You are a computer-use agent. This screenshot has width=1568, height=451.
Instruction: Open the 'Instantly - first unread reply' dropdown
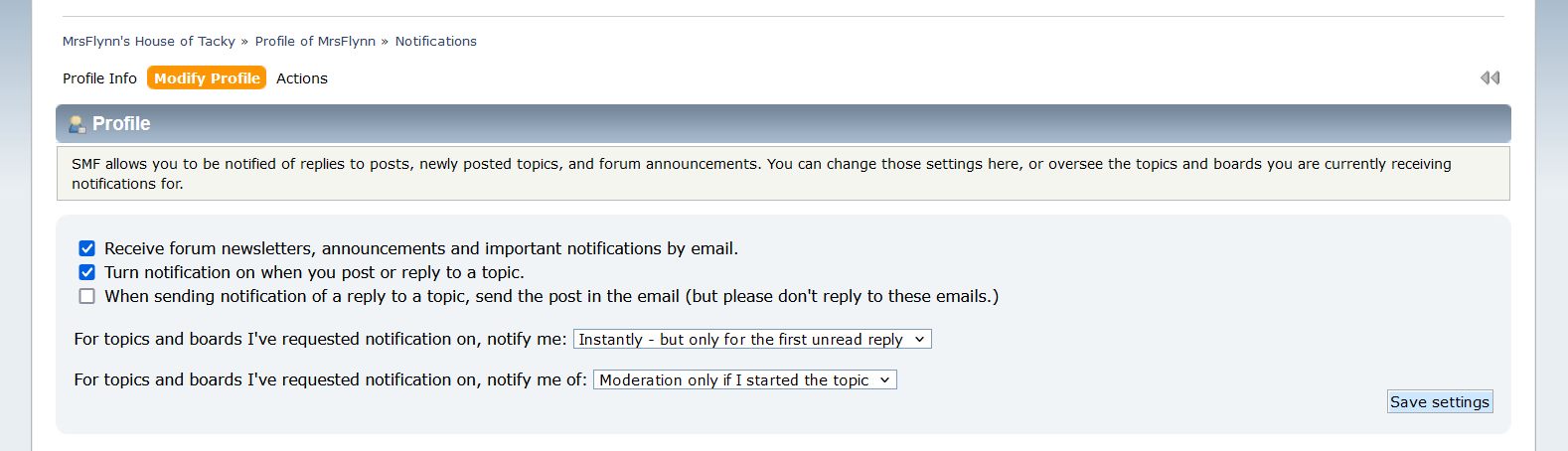click(752, 339)
